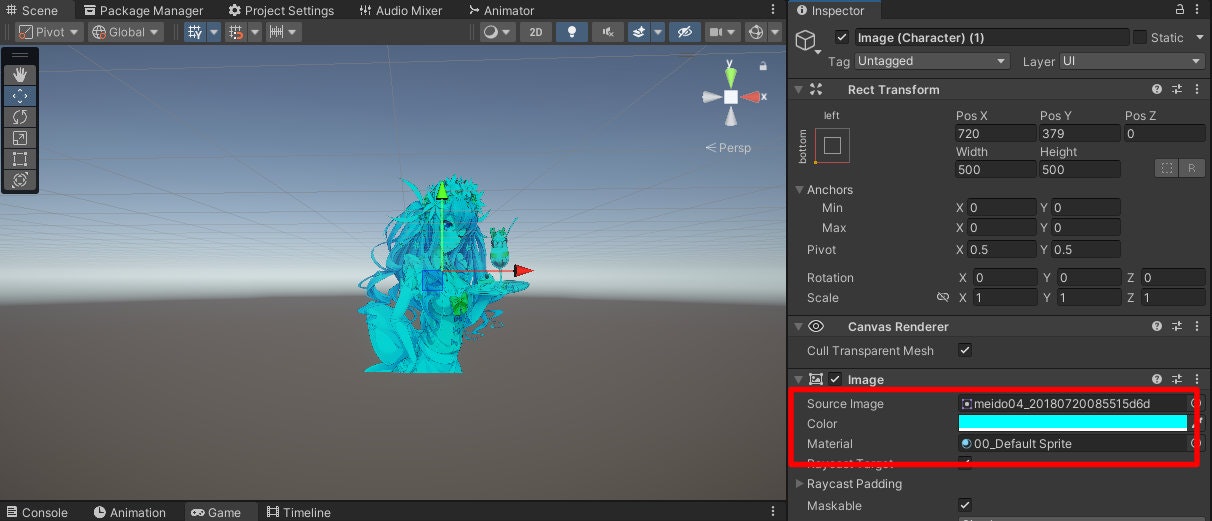Screen dimensions: 1212x521
Task: Switch to the Scene tab
Action: coord(34,10)
